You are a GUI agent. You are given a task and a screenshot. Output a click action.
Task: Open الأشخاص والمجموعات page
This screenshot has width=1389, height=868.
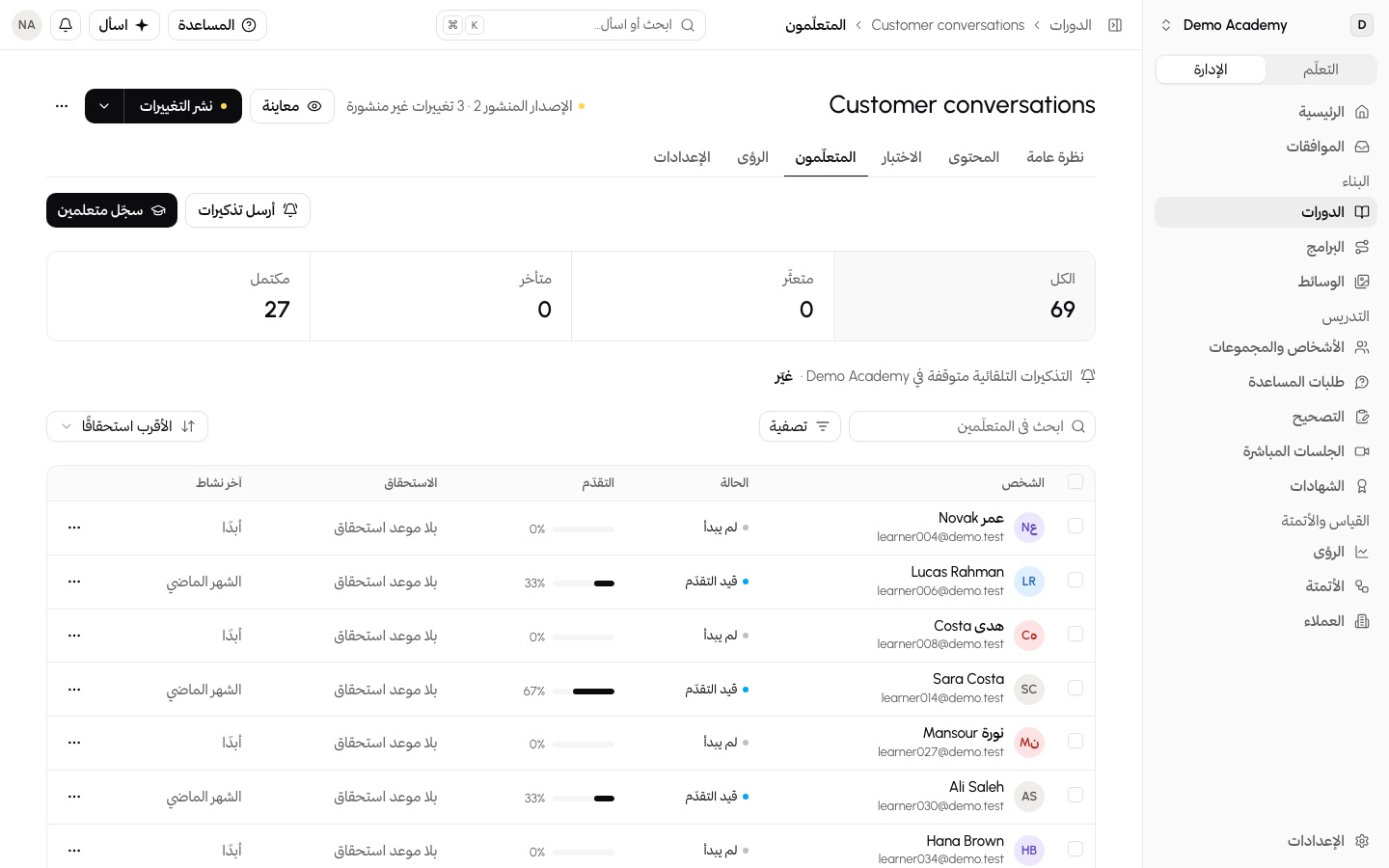[1266, 347]
